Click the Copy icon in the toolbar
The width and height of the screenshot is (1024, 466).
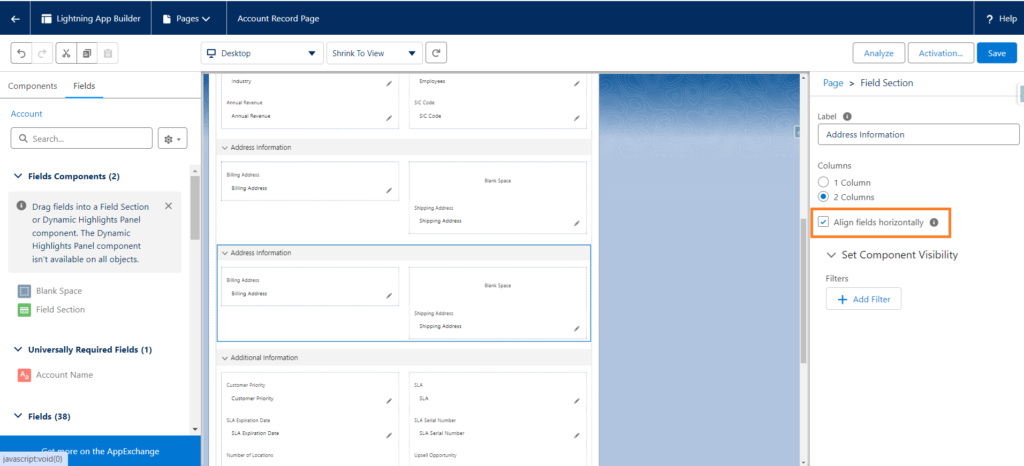tap(87, 54)
